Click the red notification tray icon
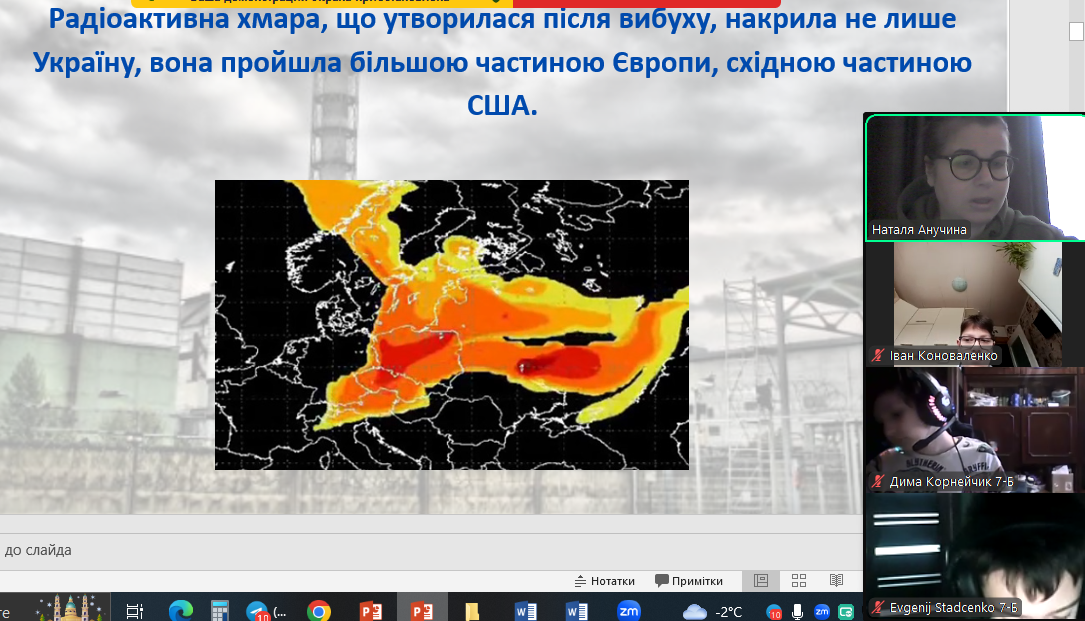This screenshot has width=1085, height=621. coord(774,612)
